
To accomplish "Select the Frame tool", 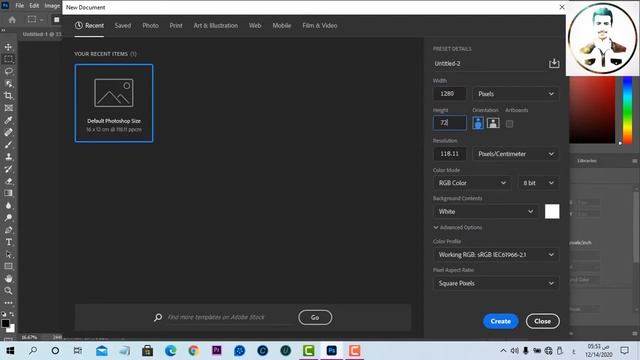I will coord(8,108).
